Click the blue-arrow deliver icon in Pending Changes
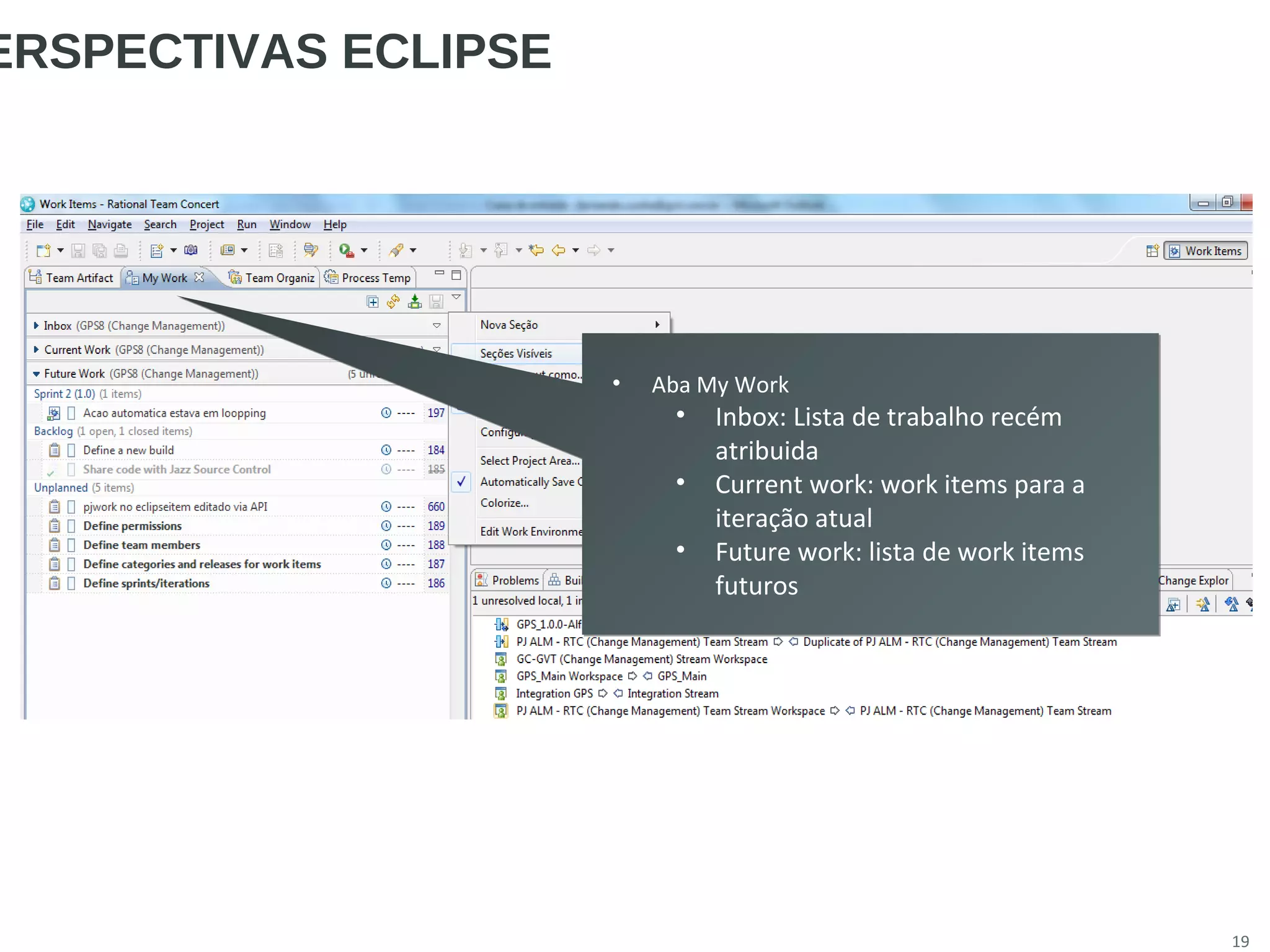 point(1232,604)
